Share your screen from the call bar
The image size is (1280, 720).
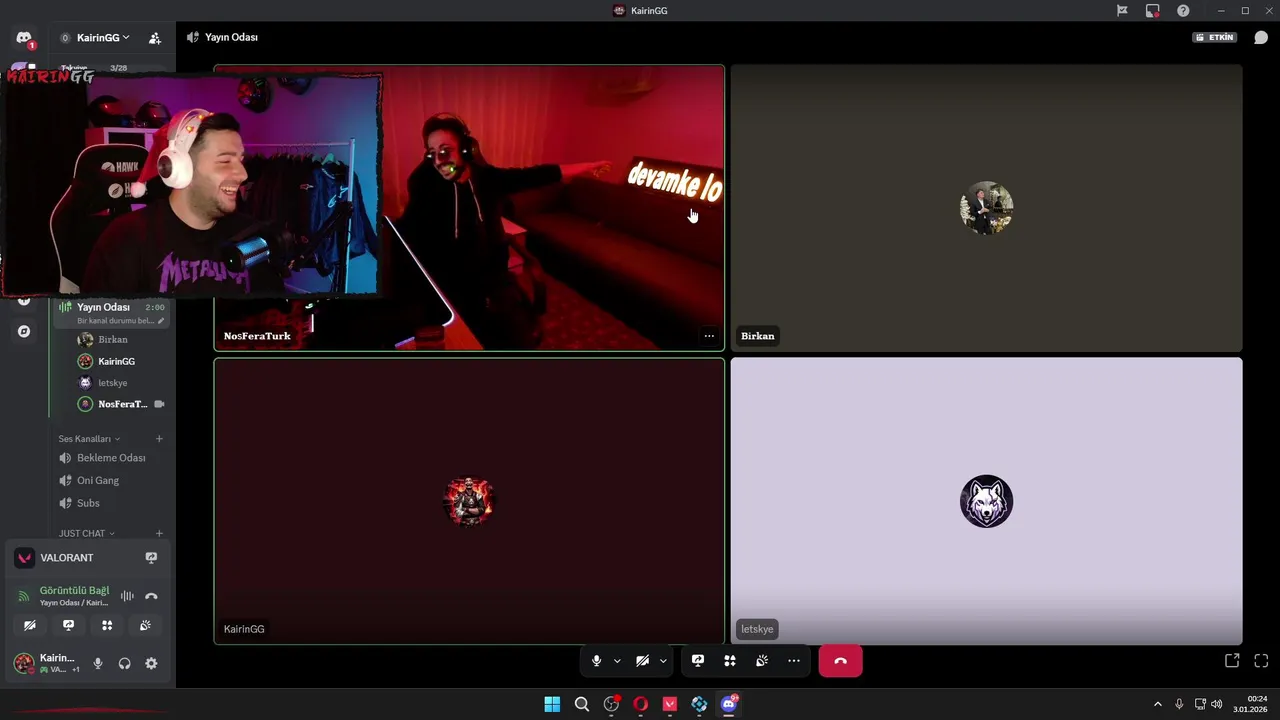tap(698, 660)
